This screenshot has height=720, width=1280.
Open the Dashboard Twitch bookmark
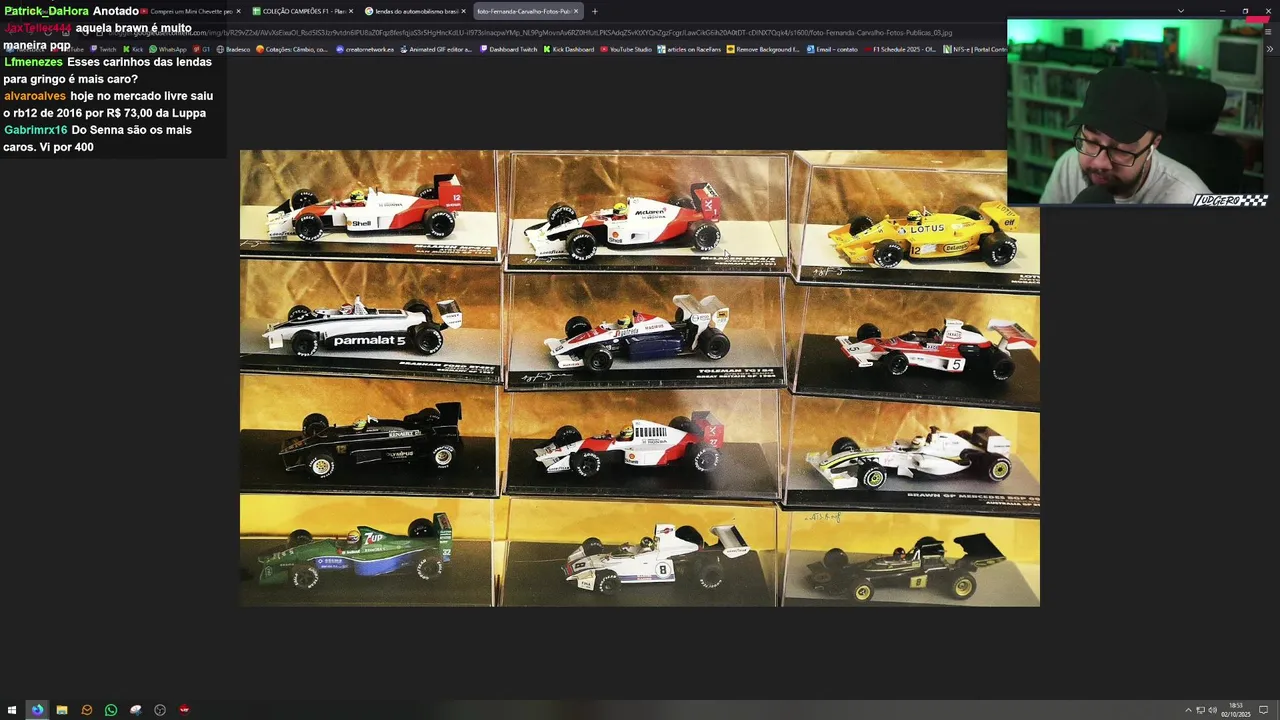tap(509, 49)
